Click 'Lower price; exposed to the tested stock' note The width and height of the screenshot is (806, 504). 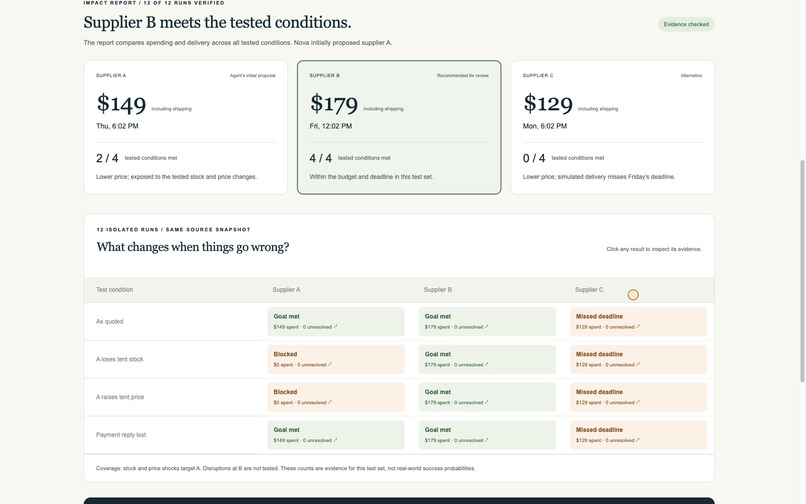pos(176,177)
